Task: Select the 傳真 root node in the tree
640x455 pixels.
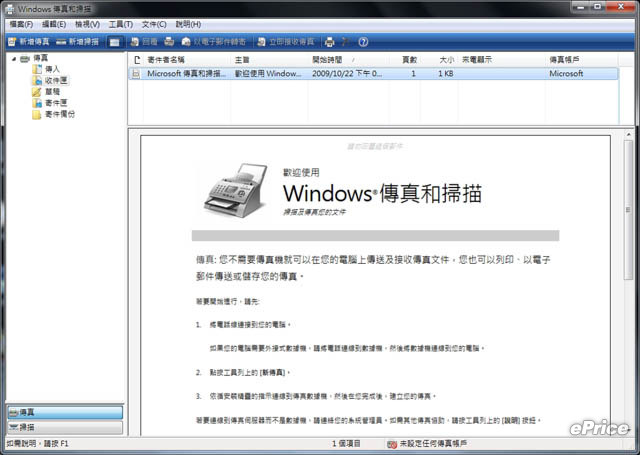Action: [x=40, y=58]
